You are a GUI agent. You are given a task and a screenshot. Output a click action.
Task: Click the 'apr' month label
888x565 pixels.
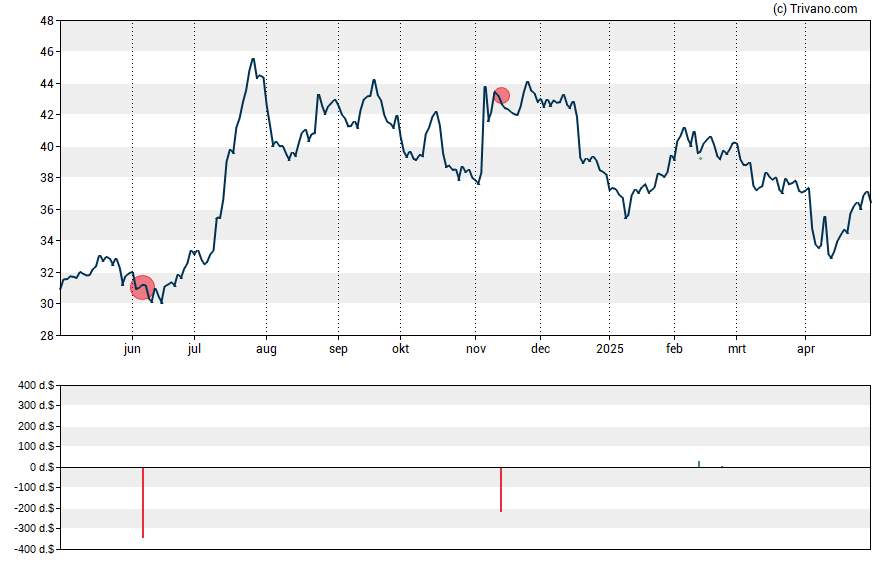[x=806, y=349]
